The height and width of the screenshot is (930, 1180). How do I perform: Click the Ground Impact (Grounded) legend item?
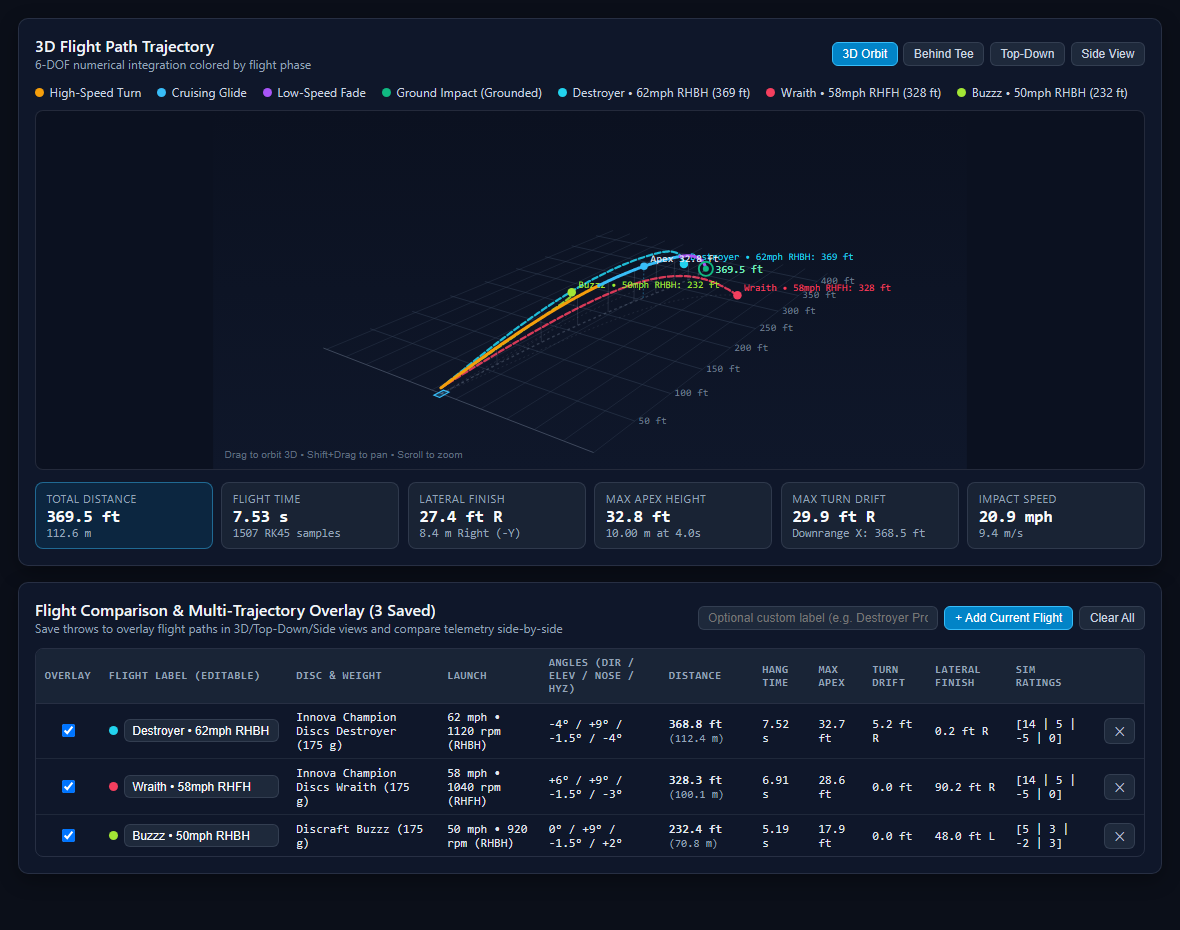(462, 93)
